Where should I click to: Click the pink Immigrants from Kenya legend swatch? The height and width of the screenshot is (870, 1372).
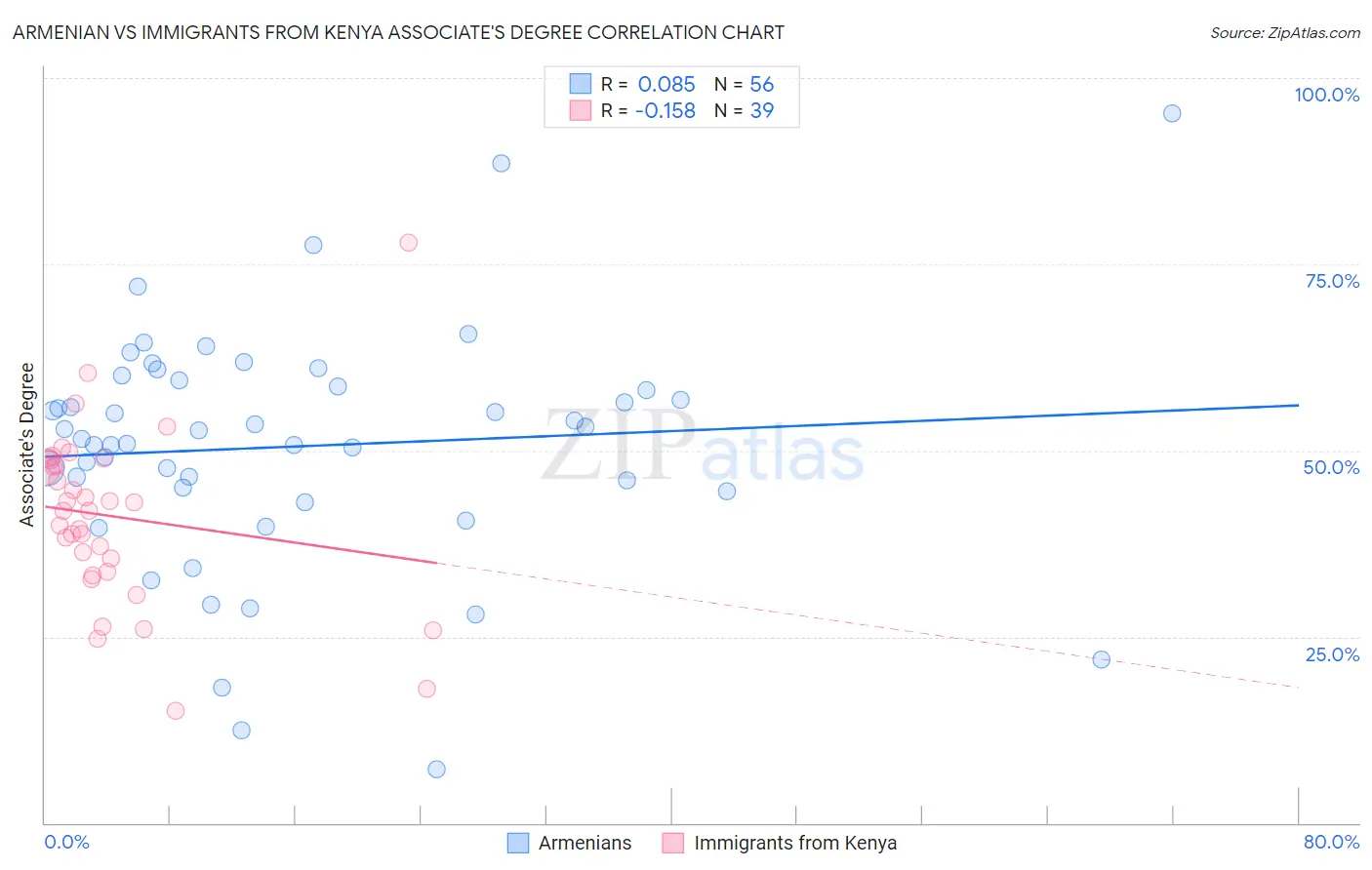pyautogui.click(x=673, y=843)
